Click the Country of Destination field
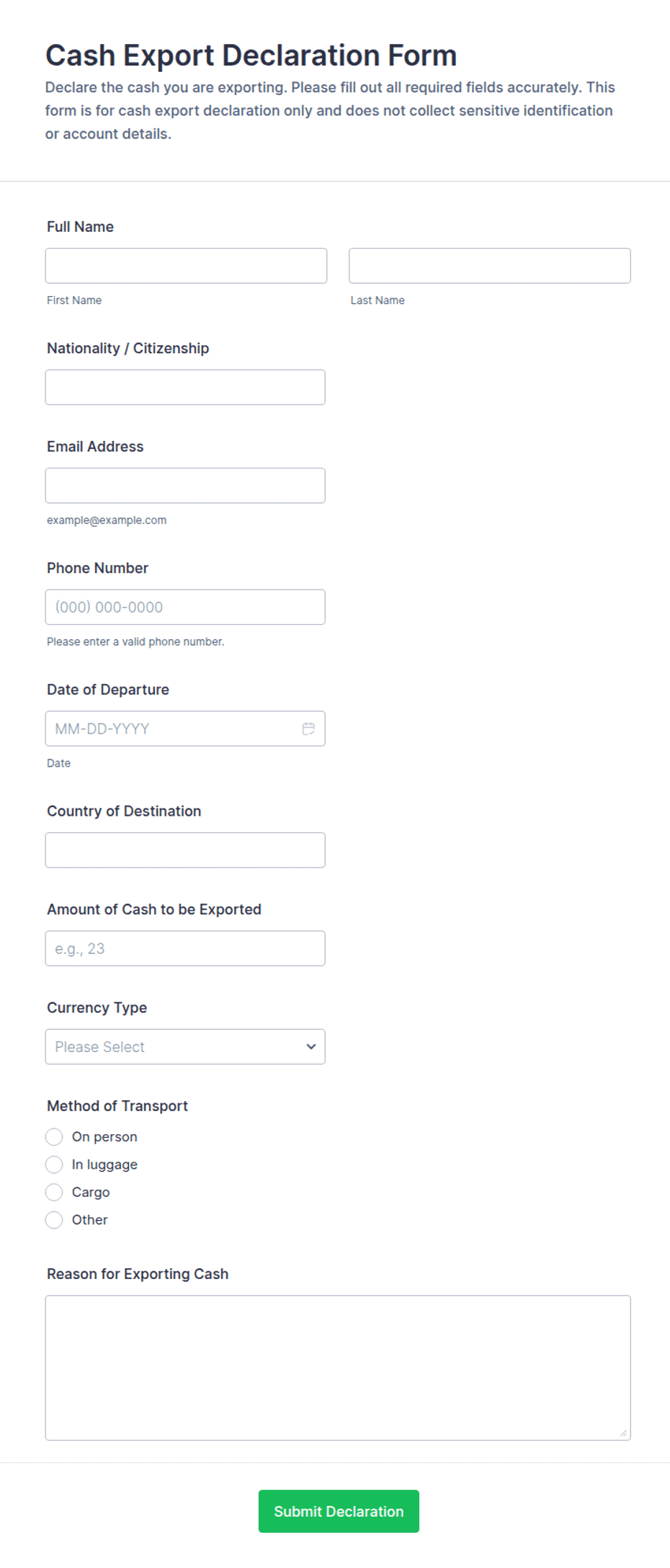Viewport: 670px width, 1568px height. 185,850
